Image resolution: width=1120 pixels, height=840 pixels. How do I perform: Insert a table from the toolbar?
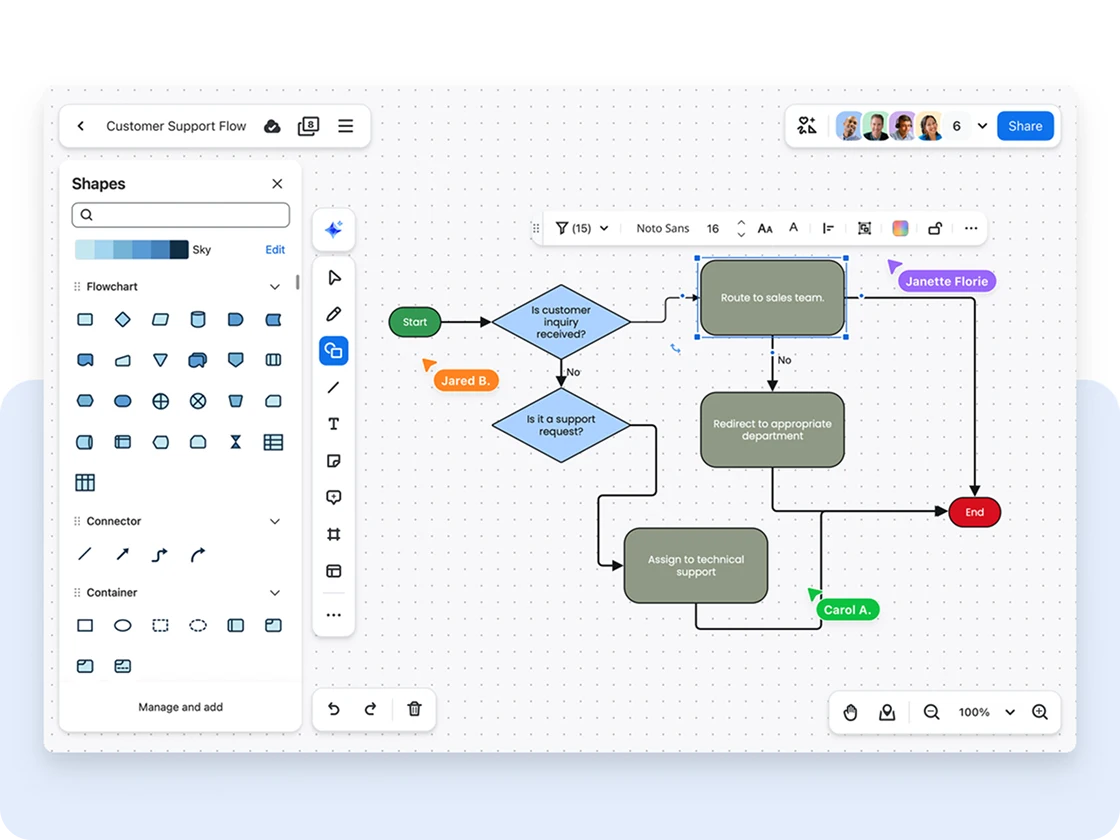[x=333, y=570]
